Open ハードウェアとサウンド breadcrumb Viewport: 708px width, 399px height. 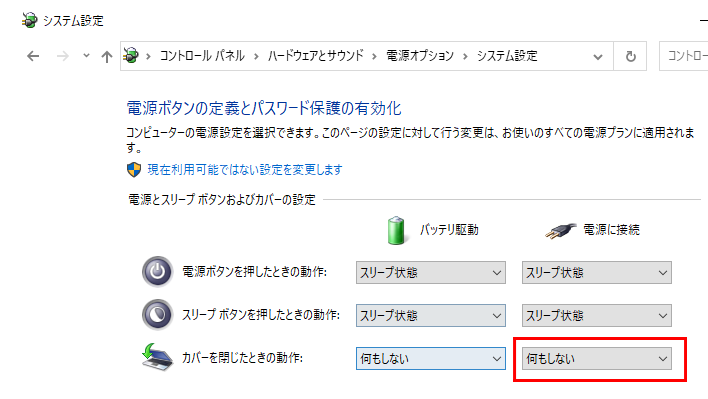click(x=315, y=56)
